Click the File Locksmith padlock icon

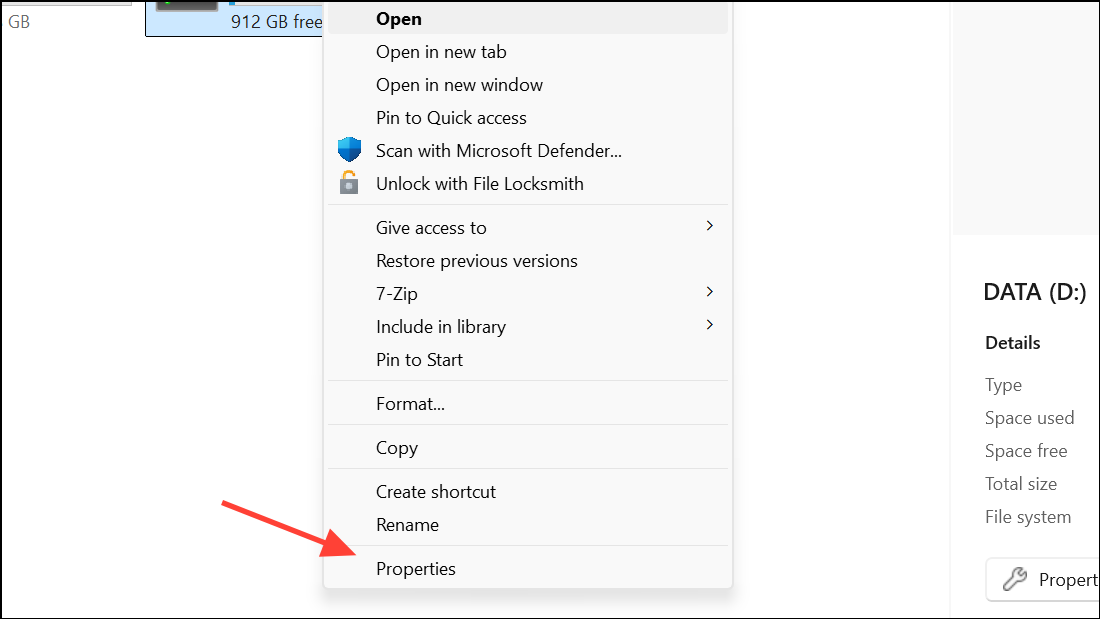coord(349,182)
